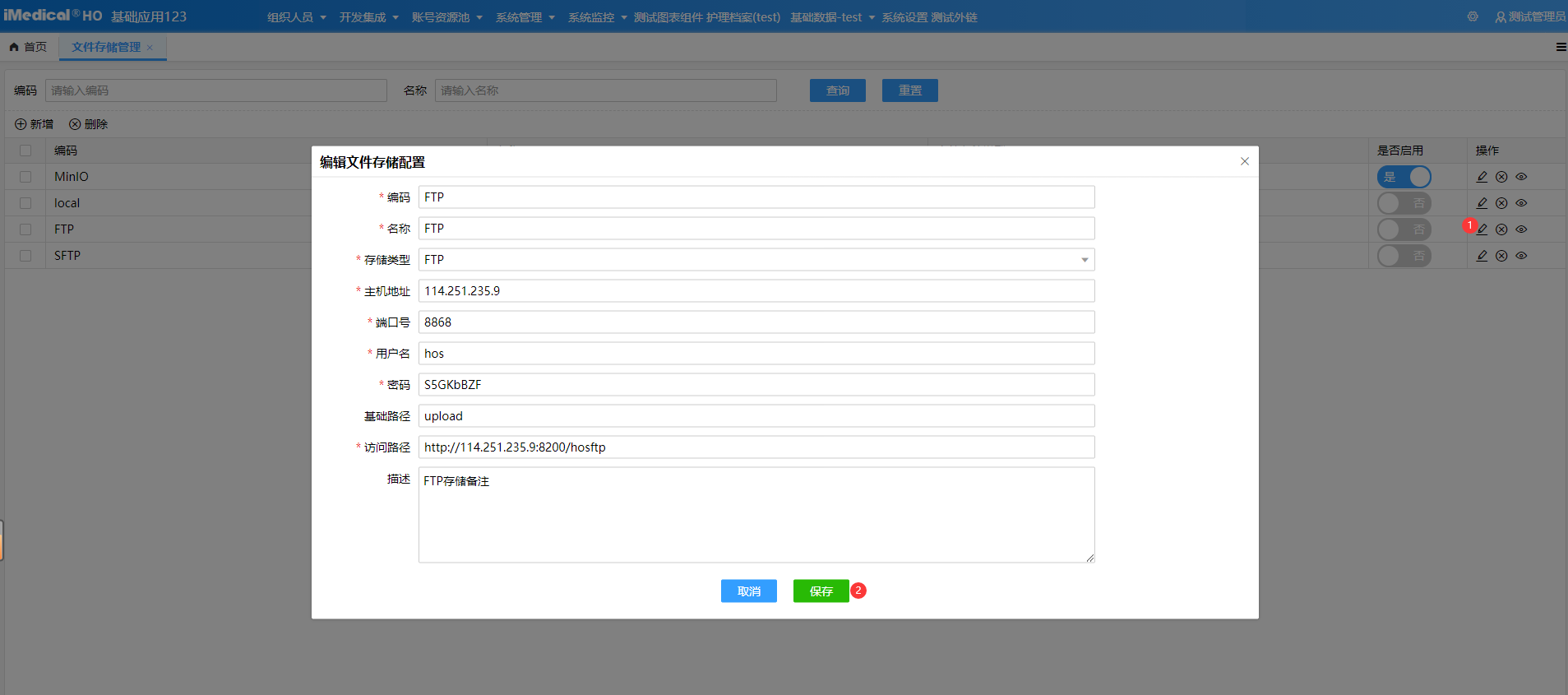Close the edit storage config dialog

[1245, 161]
